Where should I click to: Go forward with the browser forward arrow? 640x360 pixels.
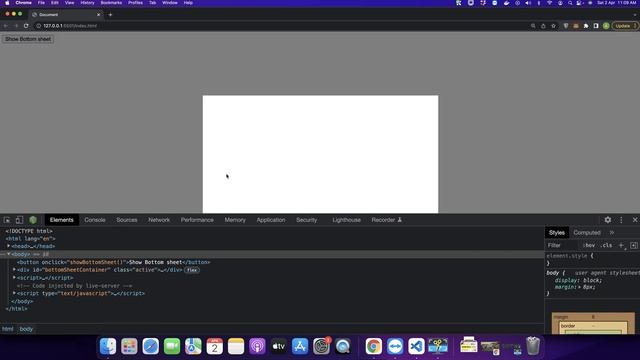[x=16, y=26]
